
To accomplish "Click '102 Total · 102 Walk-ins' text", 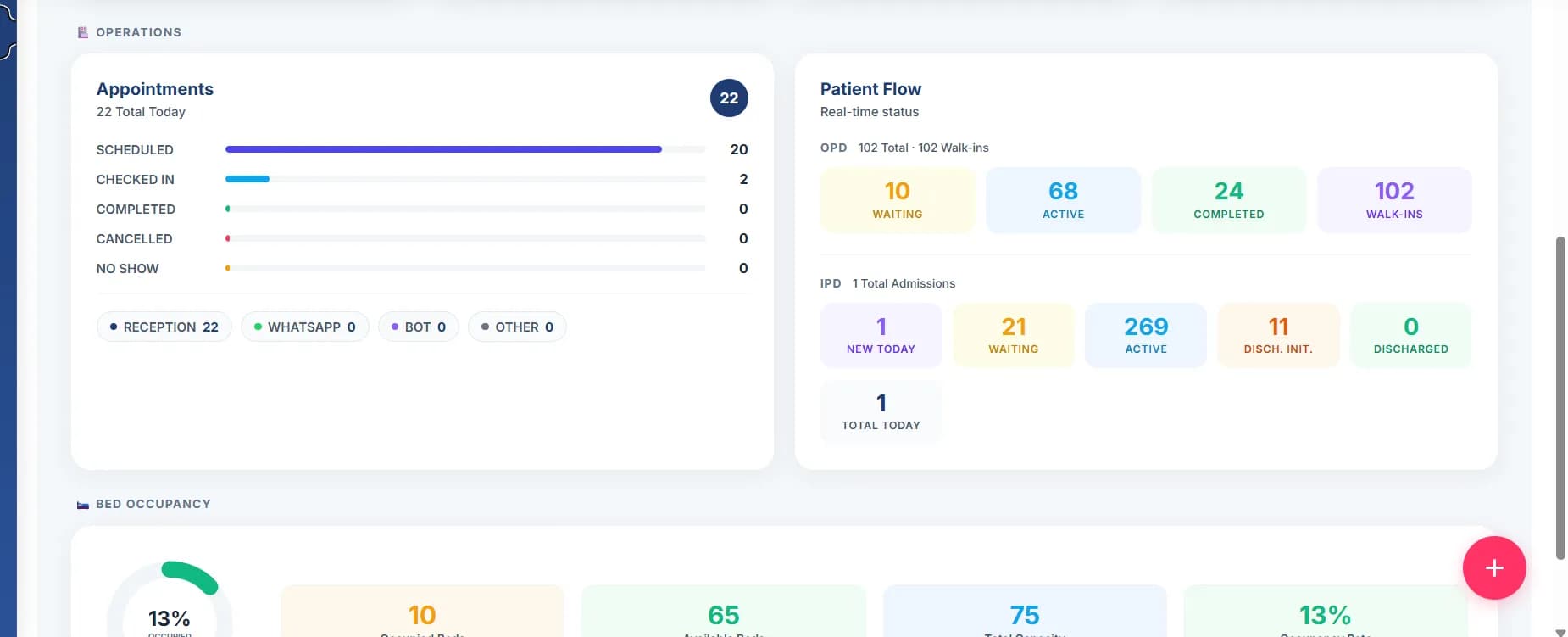I will coord(923,148).
